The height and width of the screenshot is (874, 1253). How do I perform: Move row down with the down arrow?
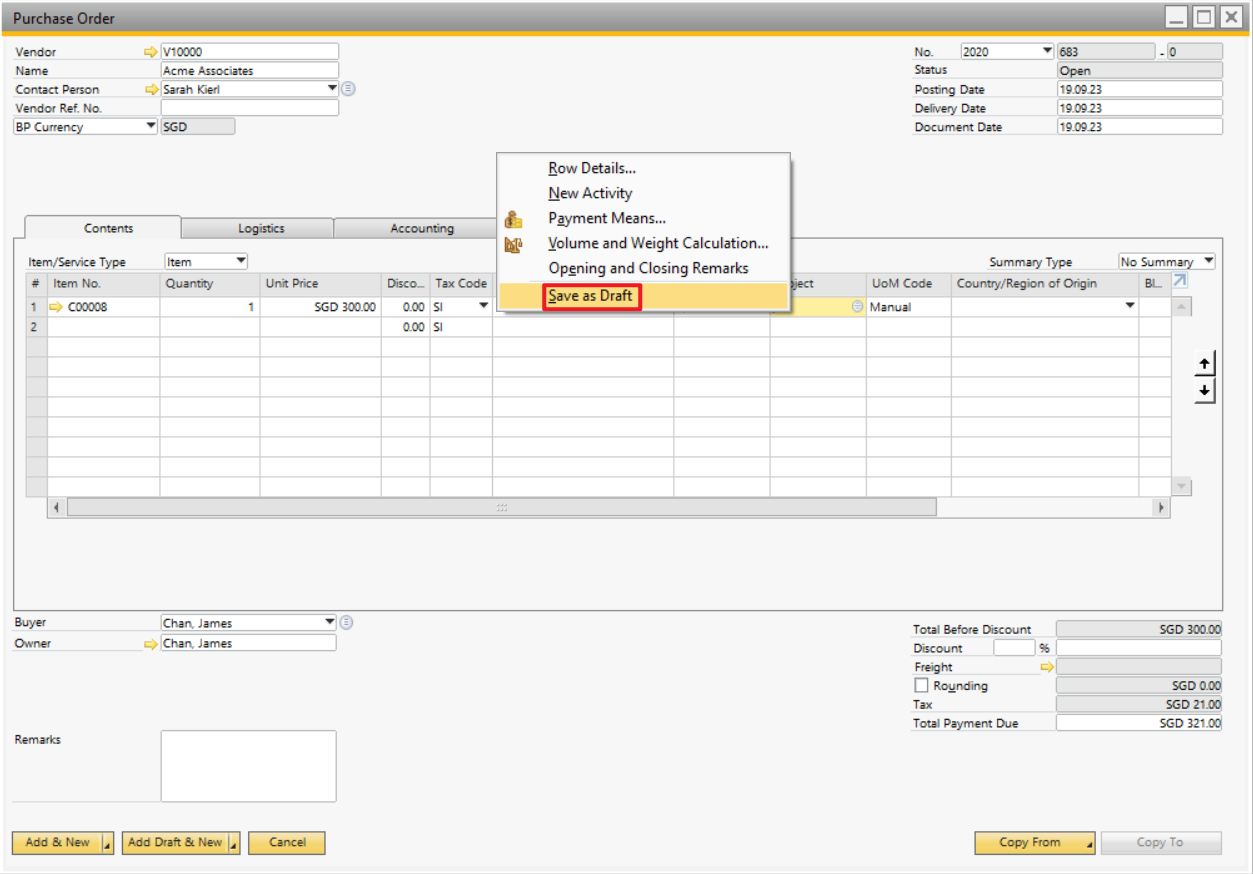coord(1206,391)
